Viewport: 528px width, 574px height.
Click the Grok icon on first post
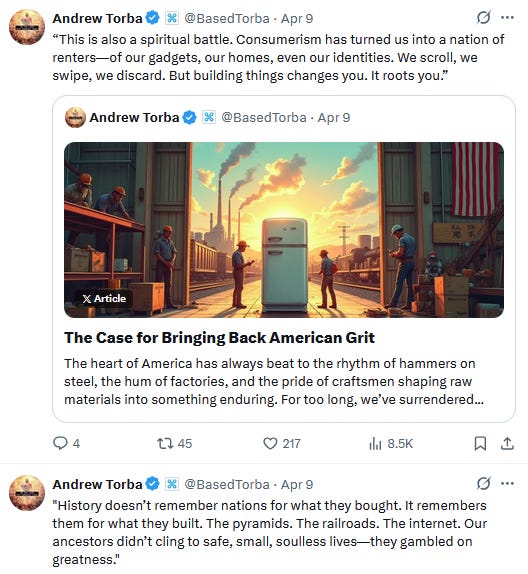coord(483,18)
